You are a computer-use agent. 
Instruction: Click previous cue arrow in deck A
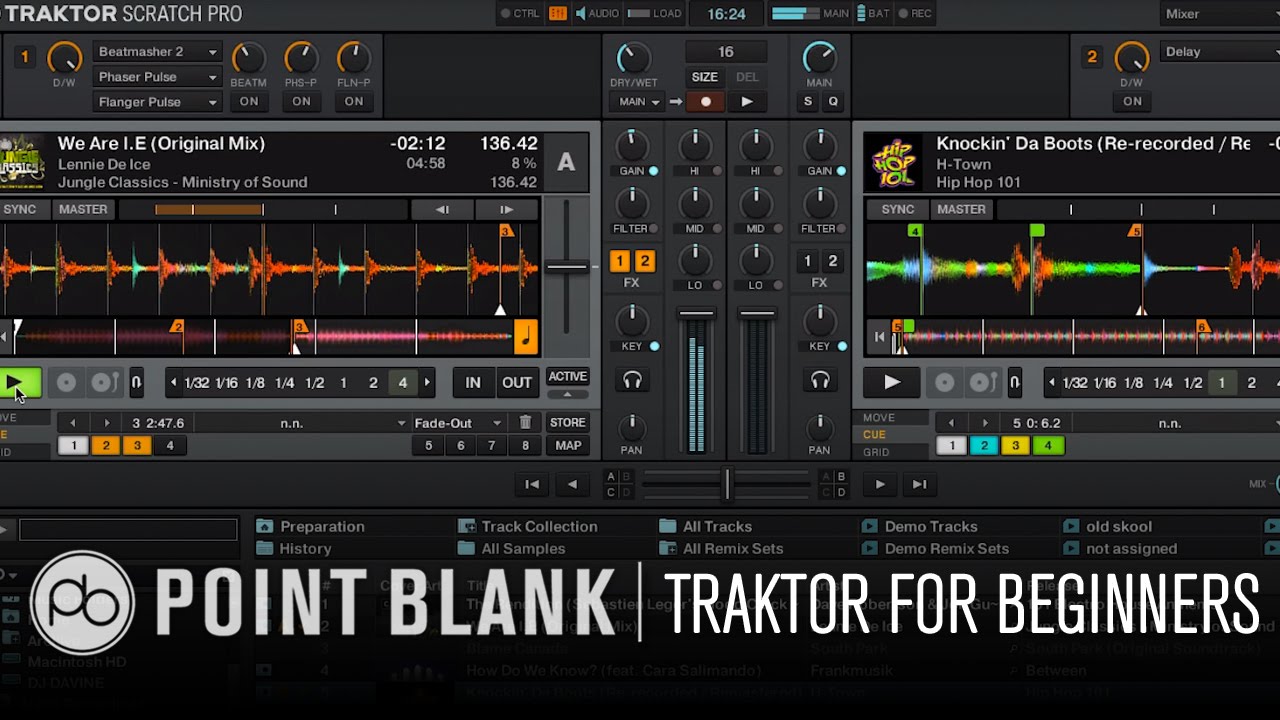click(x=71, y=423)
